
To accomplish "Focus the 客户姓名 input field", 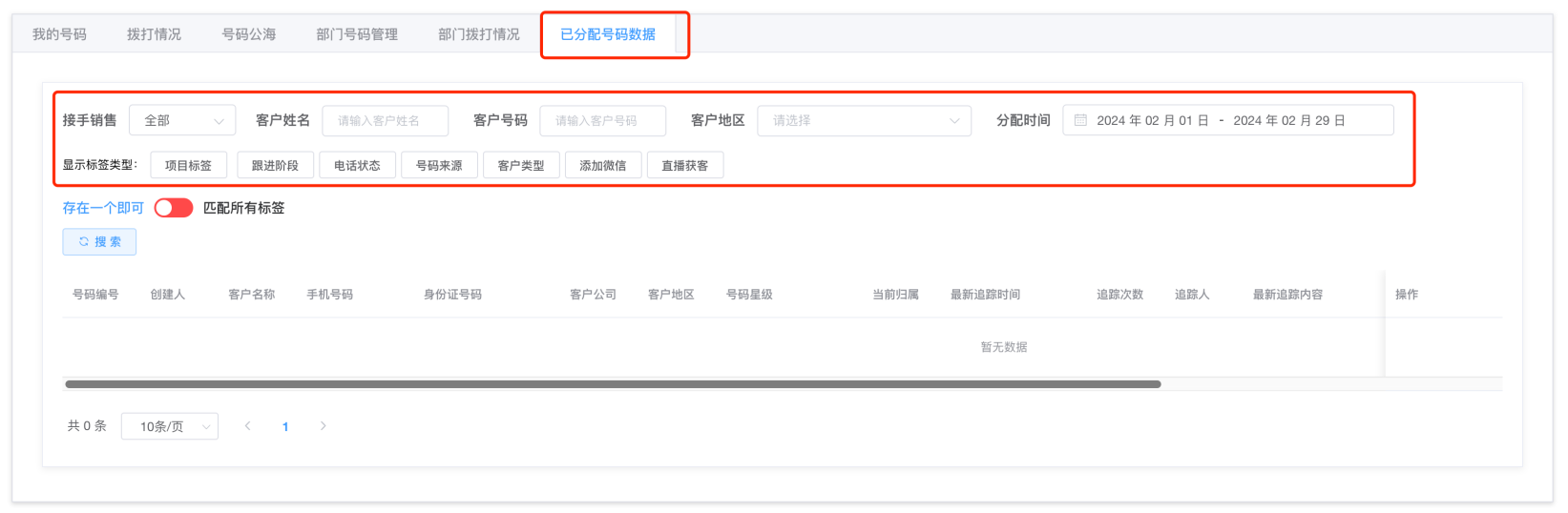I will (x=385, y=120).
